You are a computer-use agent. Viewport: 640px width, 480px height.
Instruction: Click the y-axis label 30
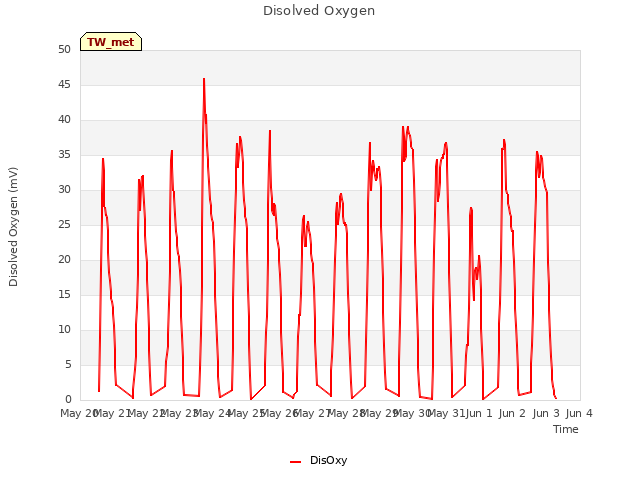tap(64, 189)
